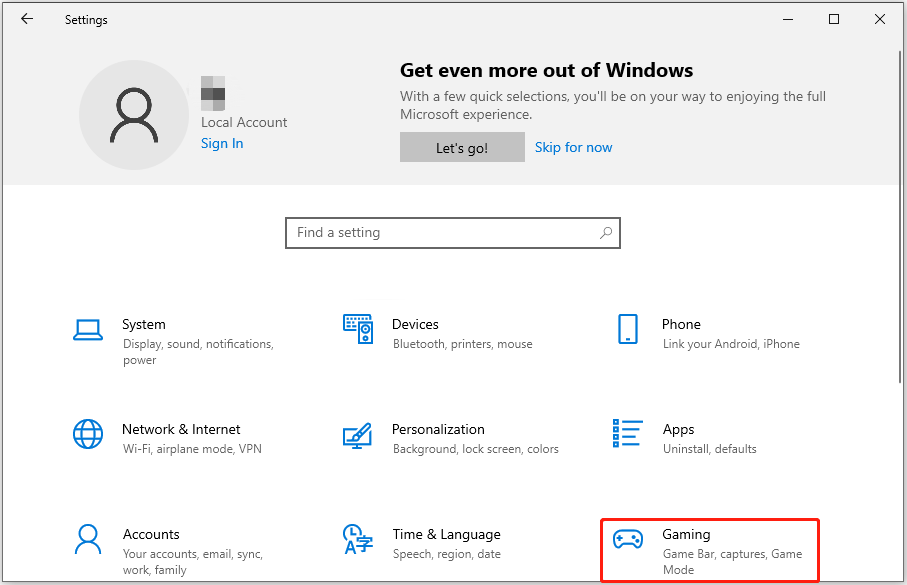Image resolution: width=907 pixels, height=585 pixels.
Task: Open the Apps list icon
Action: click(x=628, y=434)
